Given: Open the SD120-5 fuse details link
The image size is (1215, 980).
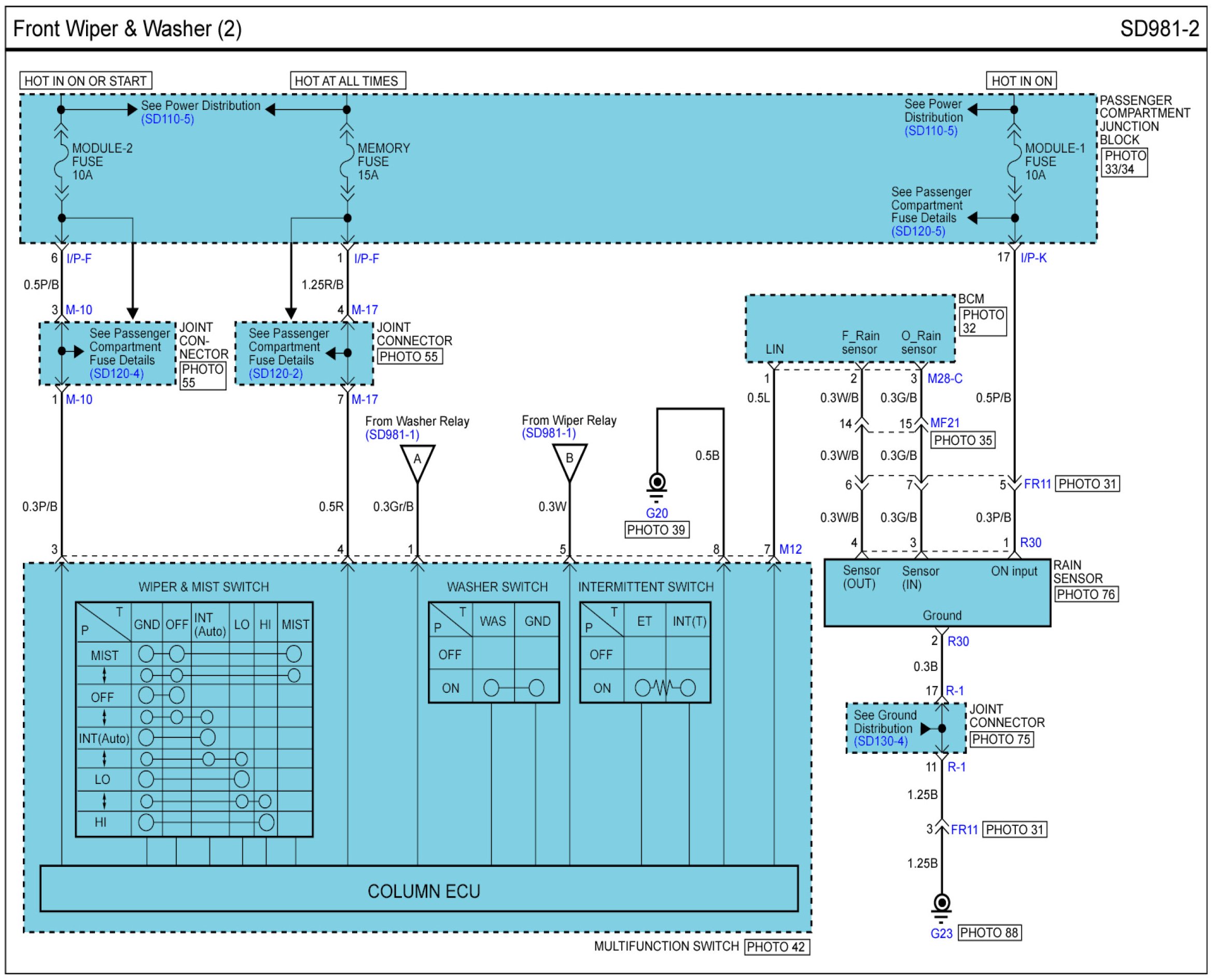Looking at the screenshot, I should point(918,231).
